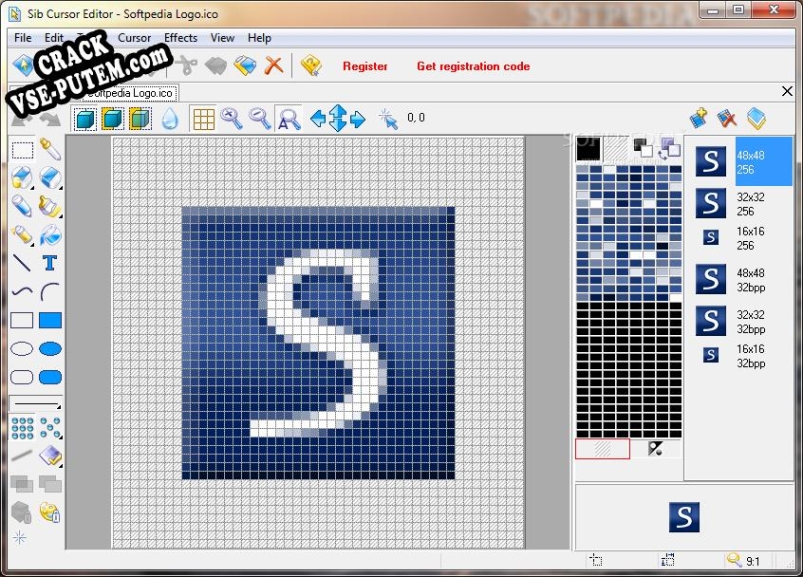This screenshot has height=577, width=803.
Task: Click the cursor test pointer icon
Action: [388, 119]
